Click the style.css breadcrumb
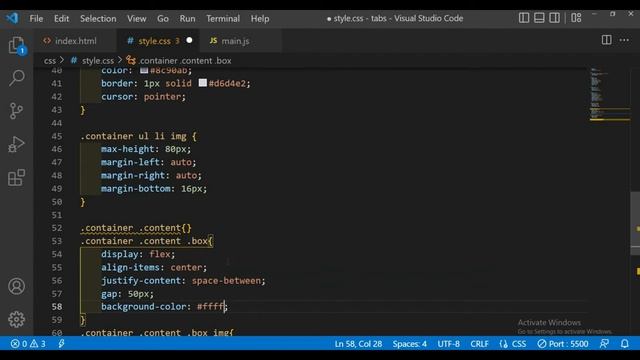Viewport: 640px width, 360px height. pyautogui.click(x=98, y=60)
